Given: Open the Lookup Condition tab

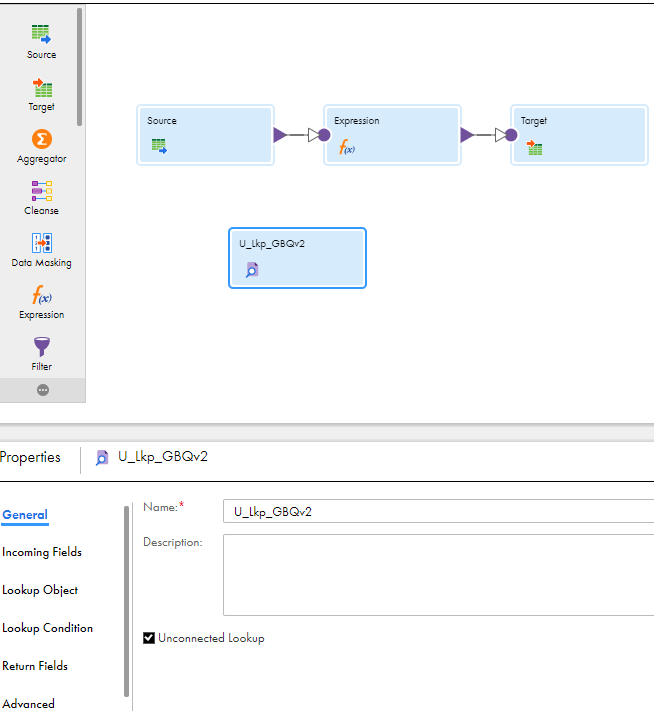Looking at the screenshot, I should [x=47, y=628].
